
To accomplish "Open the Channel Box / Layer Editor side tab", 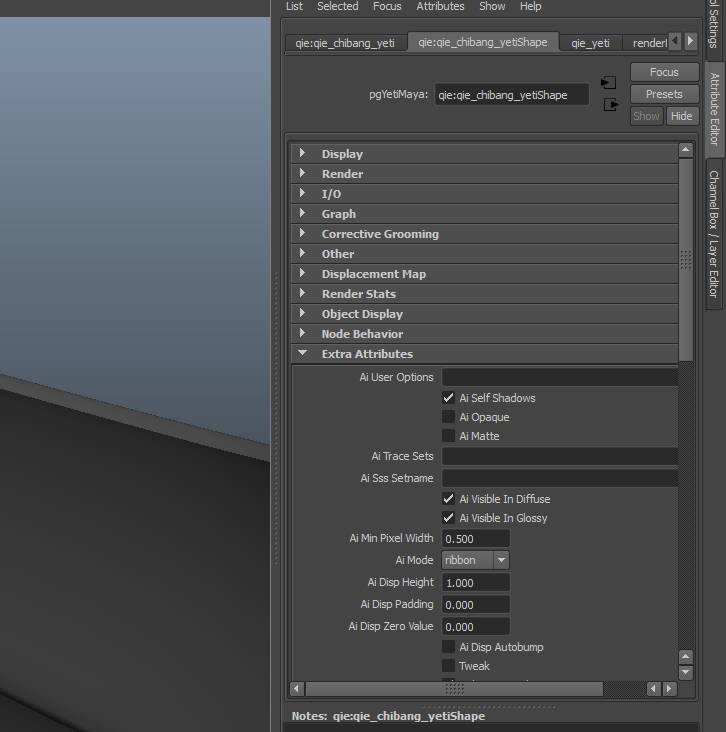I will pos(713,233).
